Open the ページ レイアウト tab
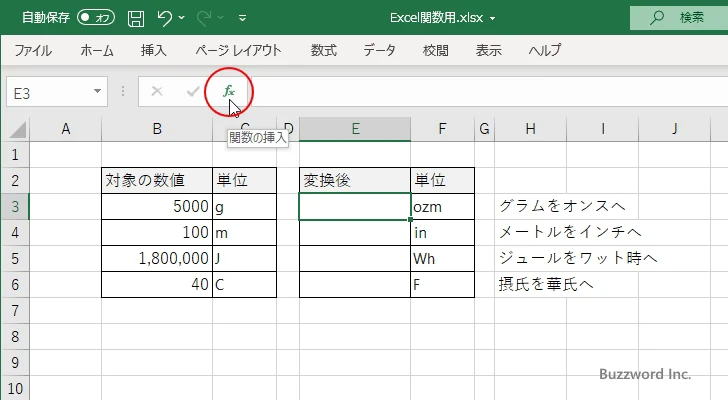 pos(238,50)
